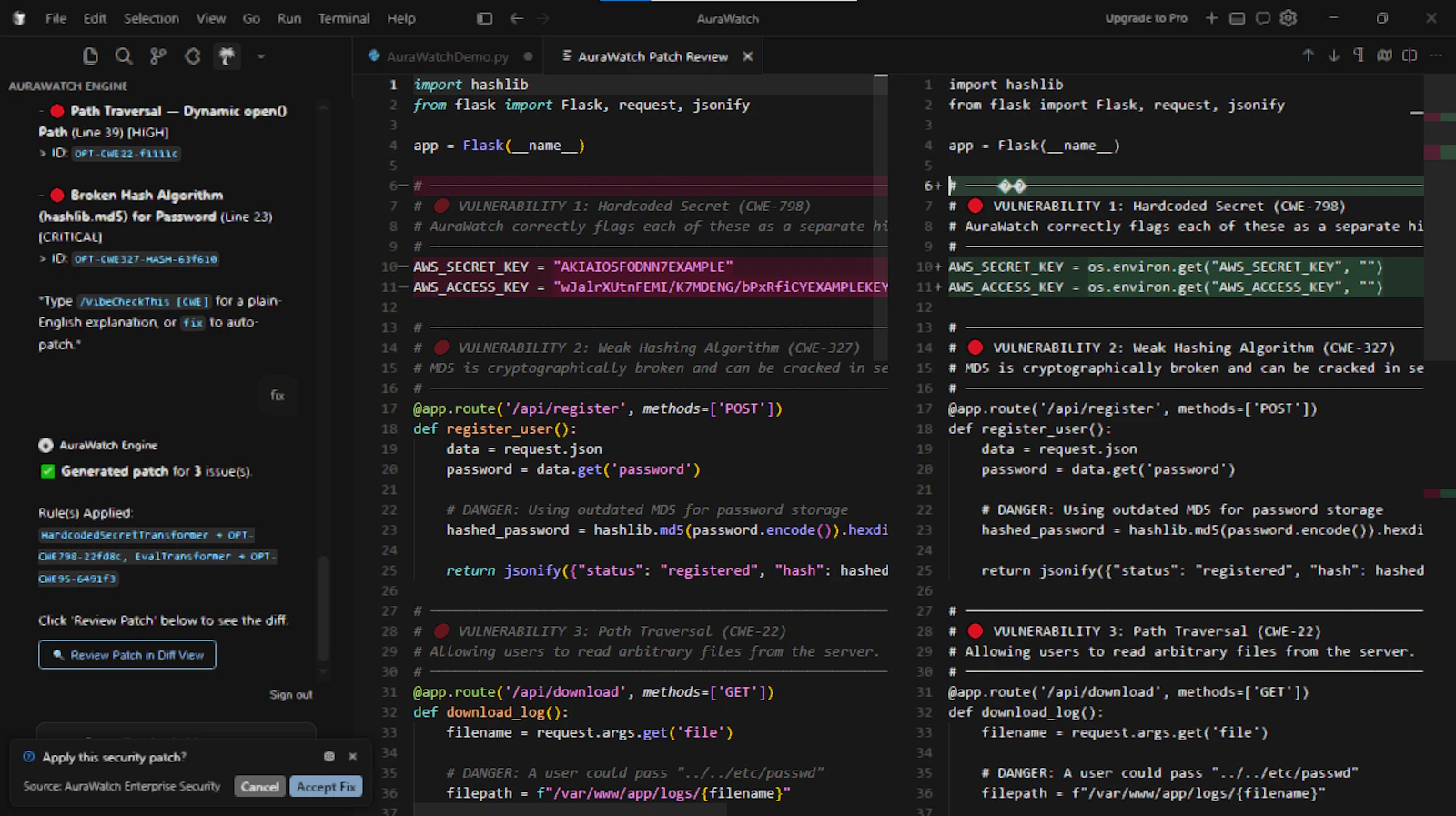Click the app logo in the title bar
Image resolution: width=1456 pixels, height=816 pixels.
(18, 18)
